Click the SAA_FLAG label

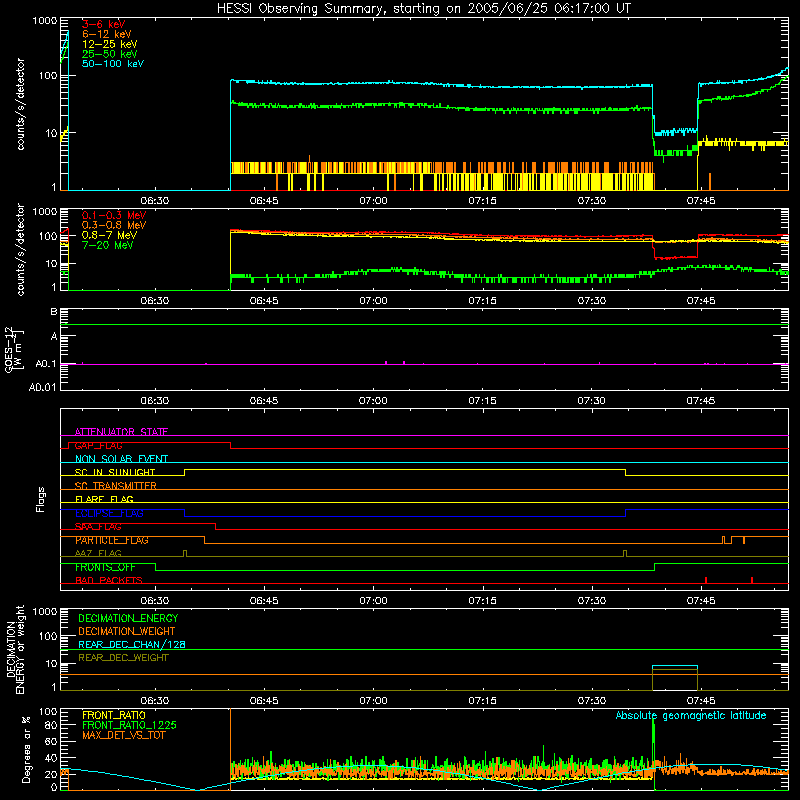point(98,527)
